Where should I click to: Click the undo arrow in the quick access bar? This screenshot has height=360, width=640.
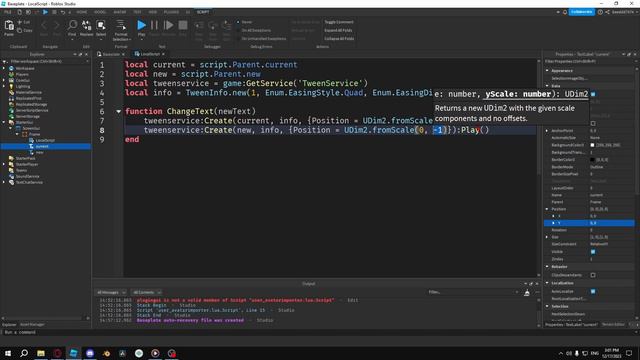(62, 12)
